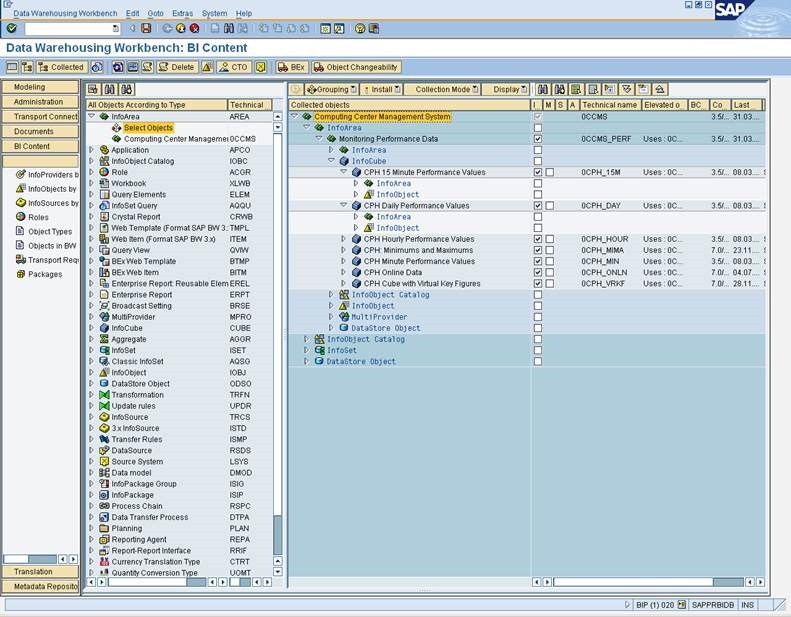This screenshot has height=617, width=791.
Task: Click the find binoculars icon above collected objects
Action: point(542,89)
